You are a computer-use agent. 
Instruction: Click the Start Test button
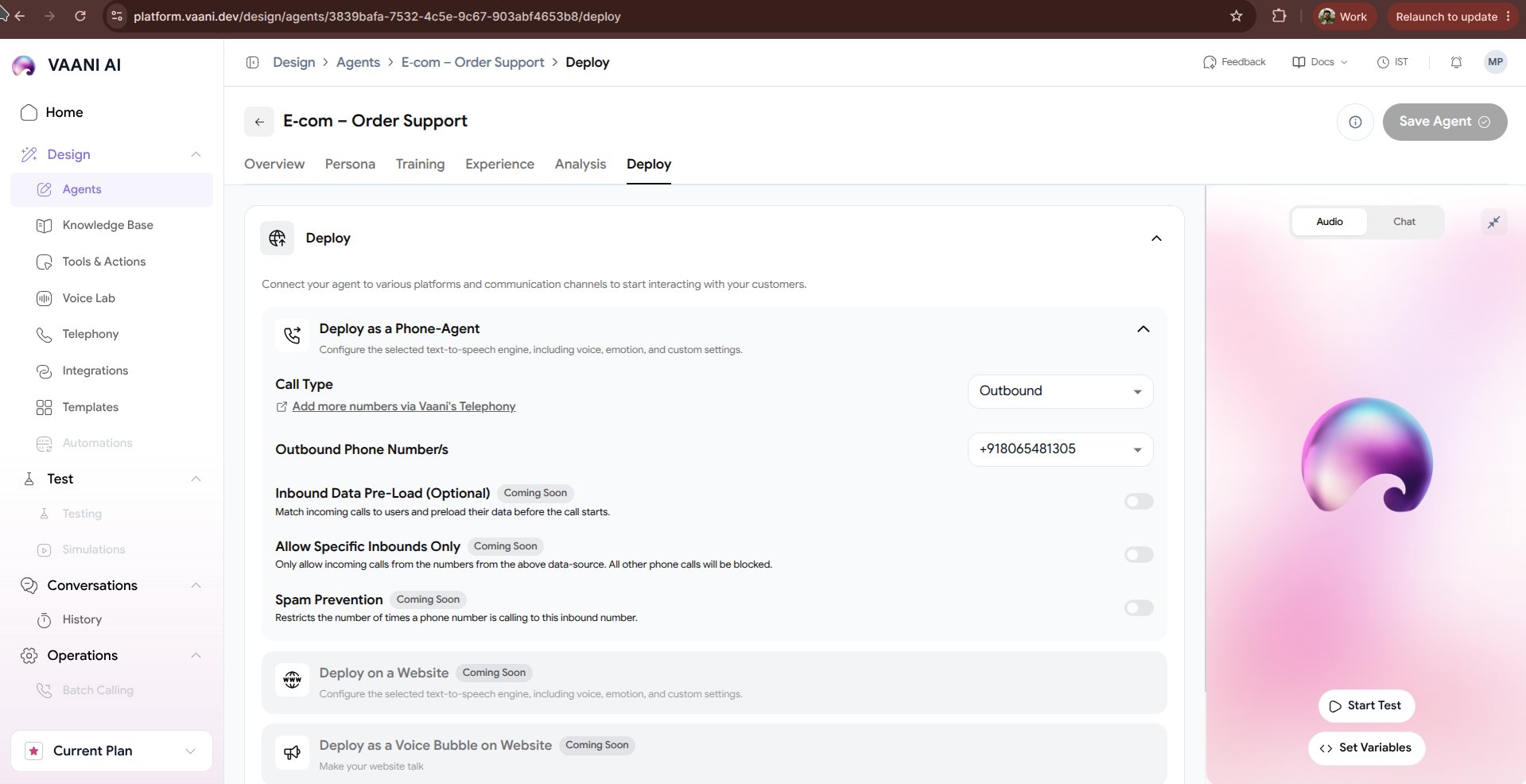(x=1366, y=705)
